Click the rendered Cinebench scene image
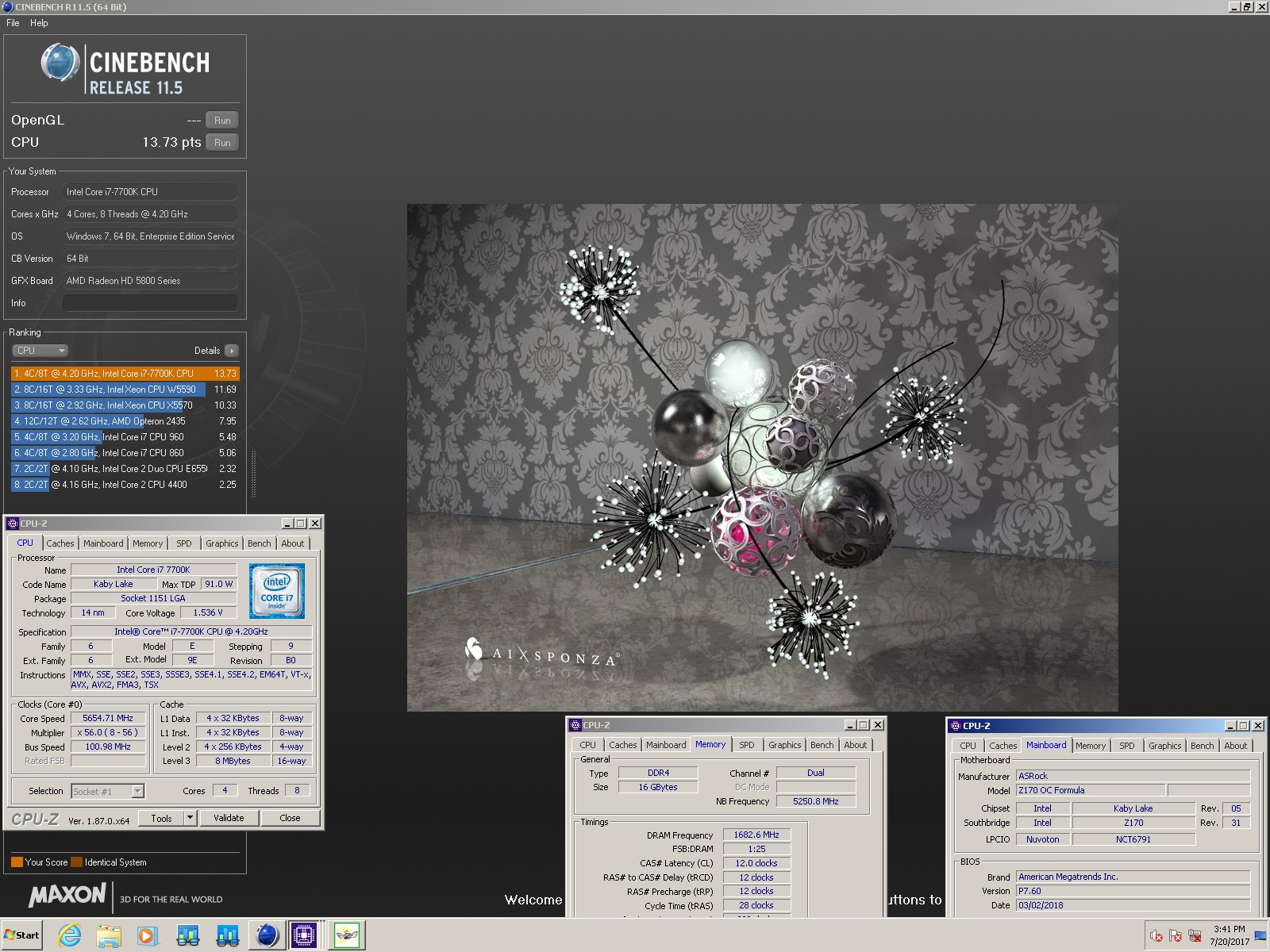Image resolution: width=1270 pixels, height=952 pixels. 762,458
